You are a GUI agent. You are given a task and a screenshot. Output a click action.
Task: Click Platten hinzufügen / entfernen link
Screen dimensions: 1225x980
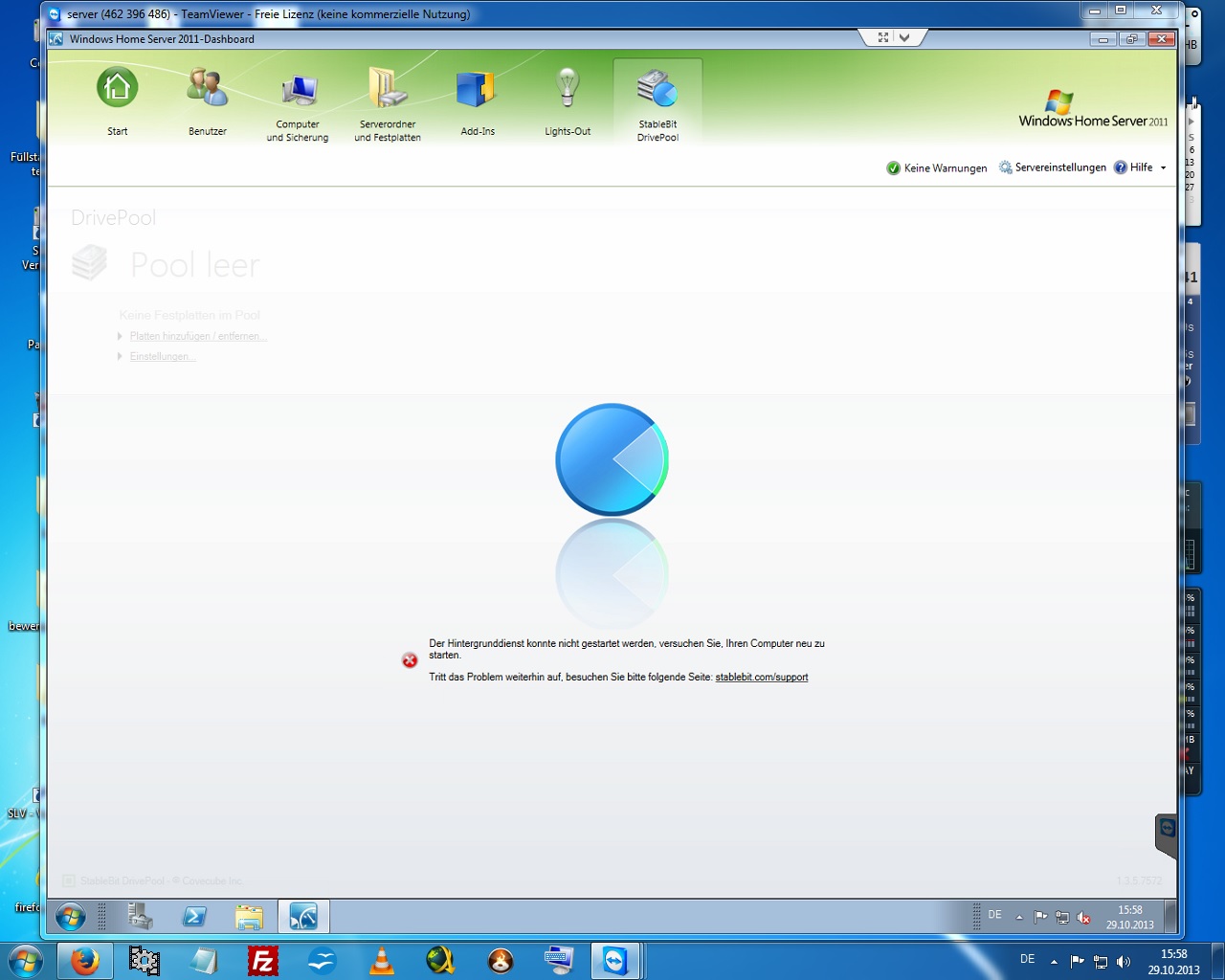click(x=198, y=336)
